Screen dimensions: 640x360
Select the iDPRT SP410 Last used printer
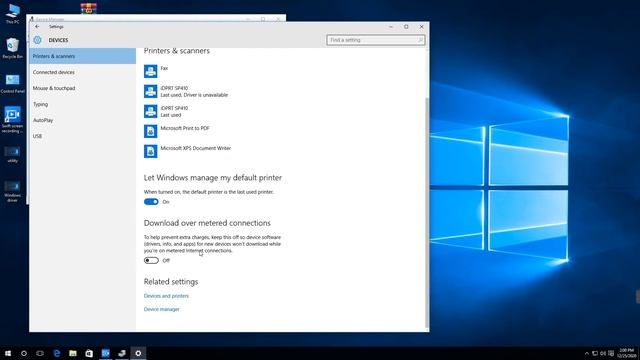166,111
